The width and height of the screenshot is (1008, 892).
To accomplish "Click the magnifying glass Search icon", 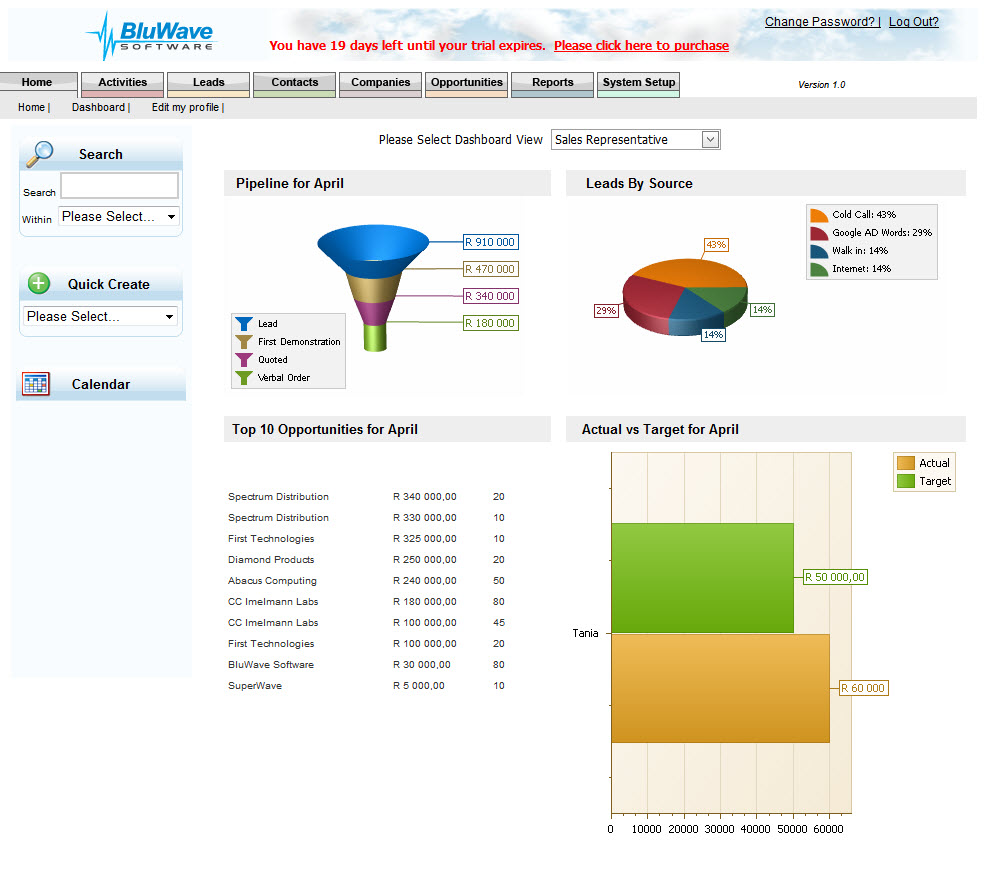I will tap(40, 154).
